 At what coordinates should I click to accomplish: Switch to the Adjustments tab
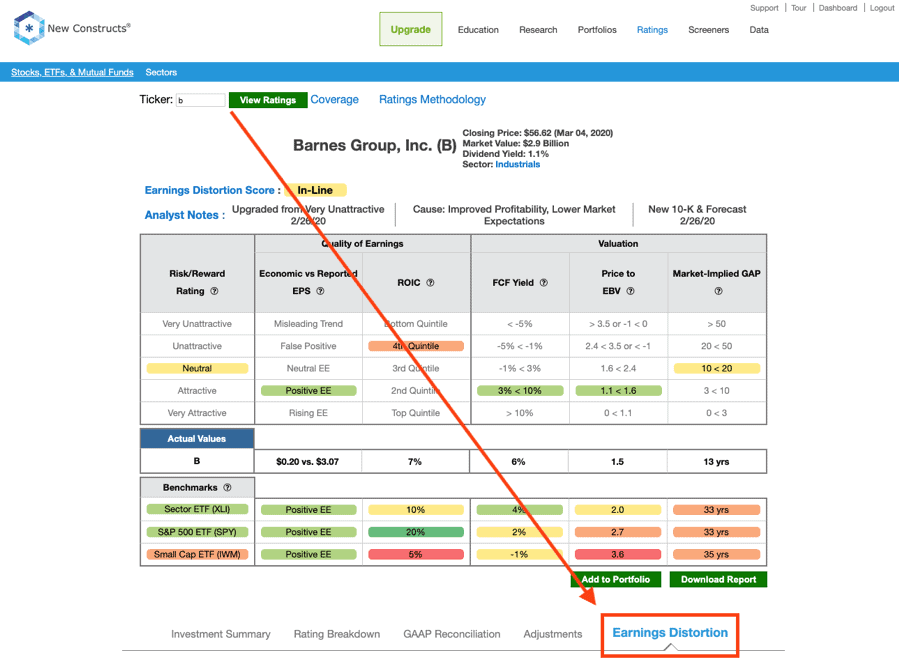pyautogui.click(x=553, y=634)
